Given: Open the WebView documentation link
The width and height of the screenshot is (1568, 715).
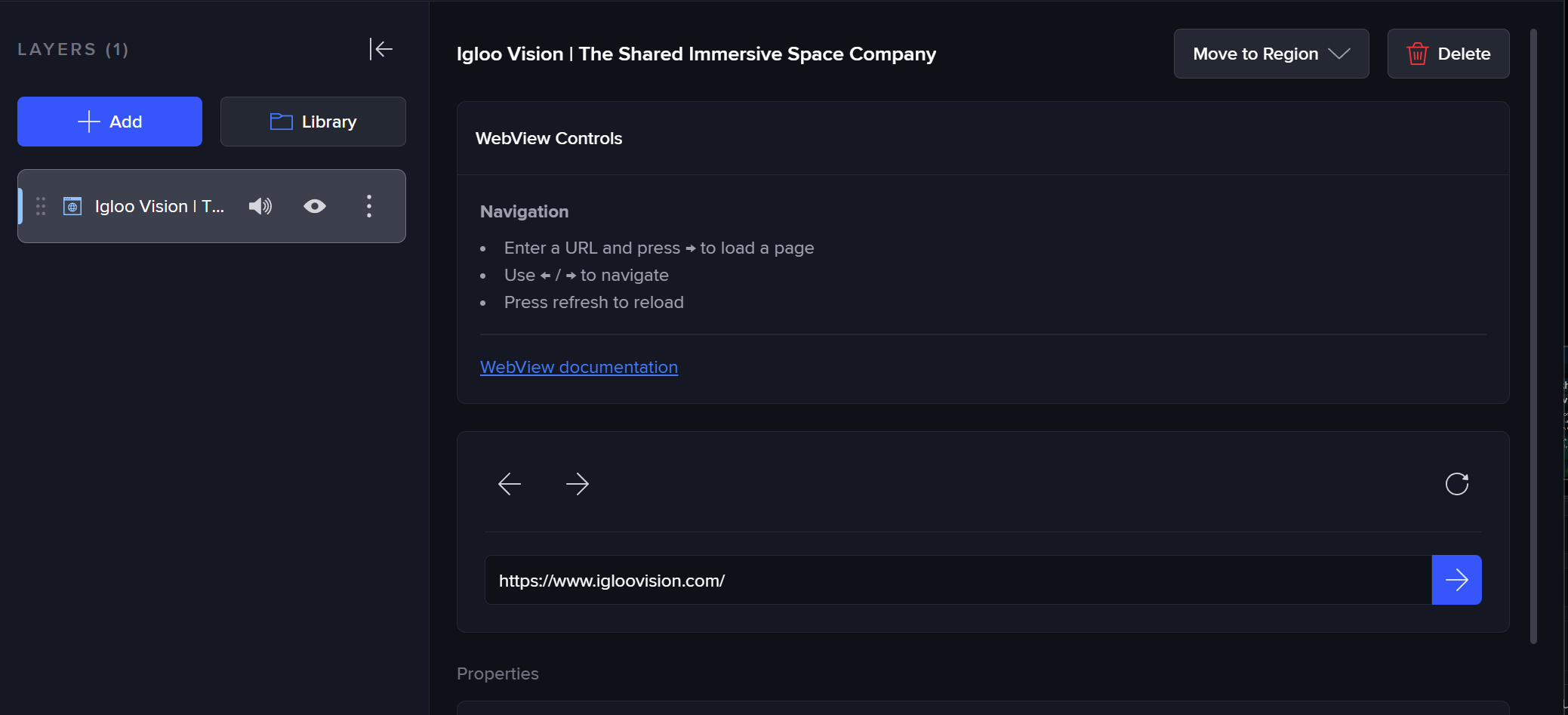Looking at the screenshot, I should coord(579,367).
